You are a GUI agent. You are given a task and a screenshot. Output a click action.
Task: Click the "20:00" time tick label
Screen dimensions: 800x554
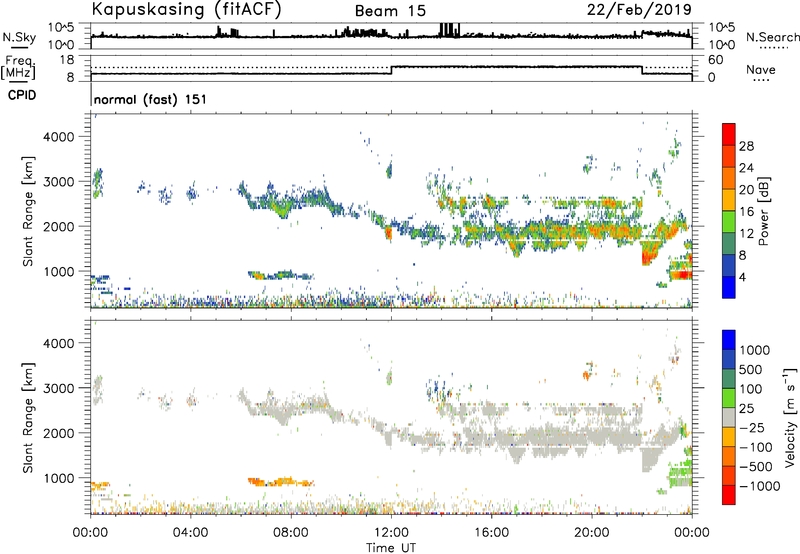click(x=592, y=533)
